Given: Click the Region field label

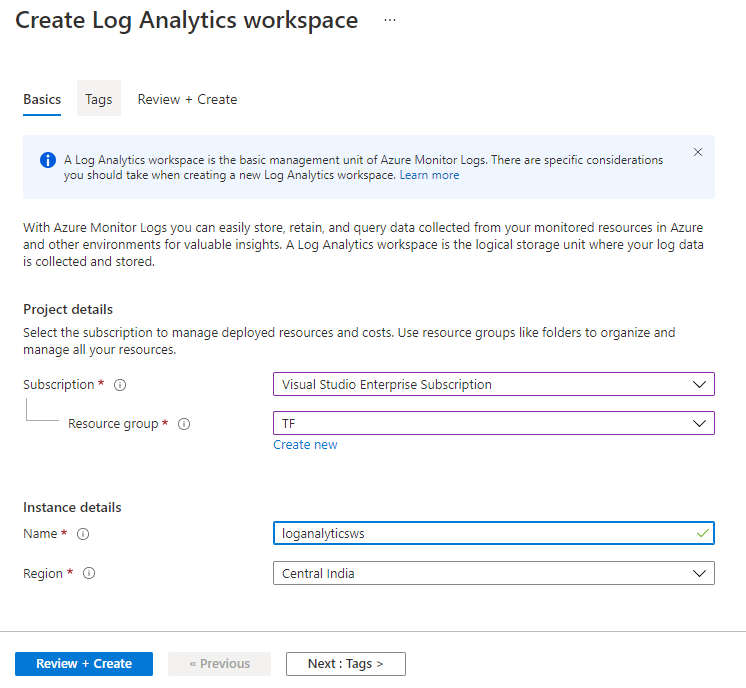Looking at the screenshot, I should coord(43,573).
